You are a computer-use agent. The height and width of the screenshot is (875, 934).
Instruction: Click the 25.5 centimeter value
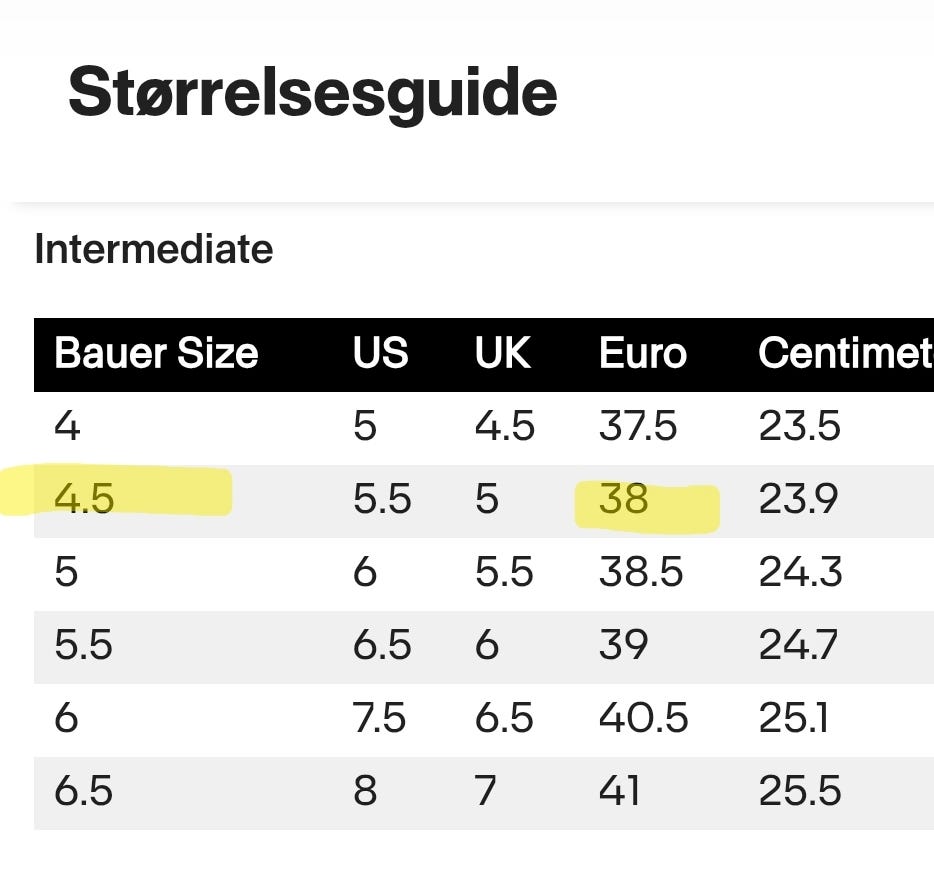click(800, 791)
